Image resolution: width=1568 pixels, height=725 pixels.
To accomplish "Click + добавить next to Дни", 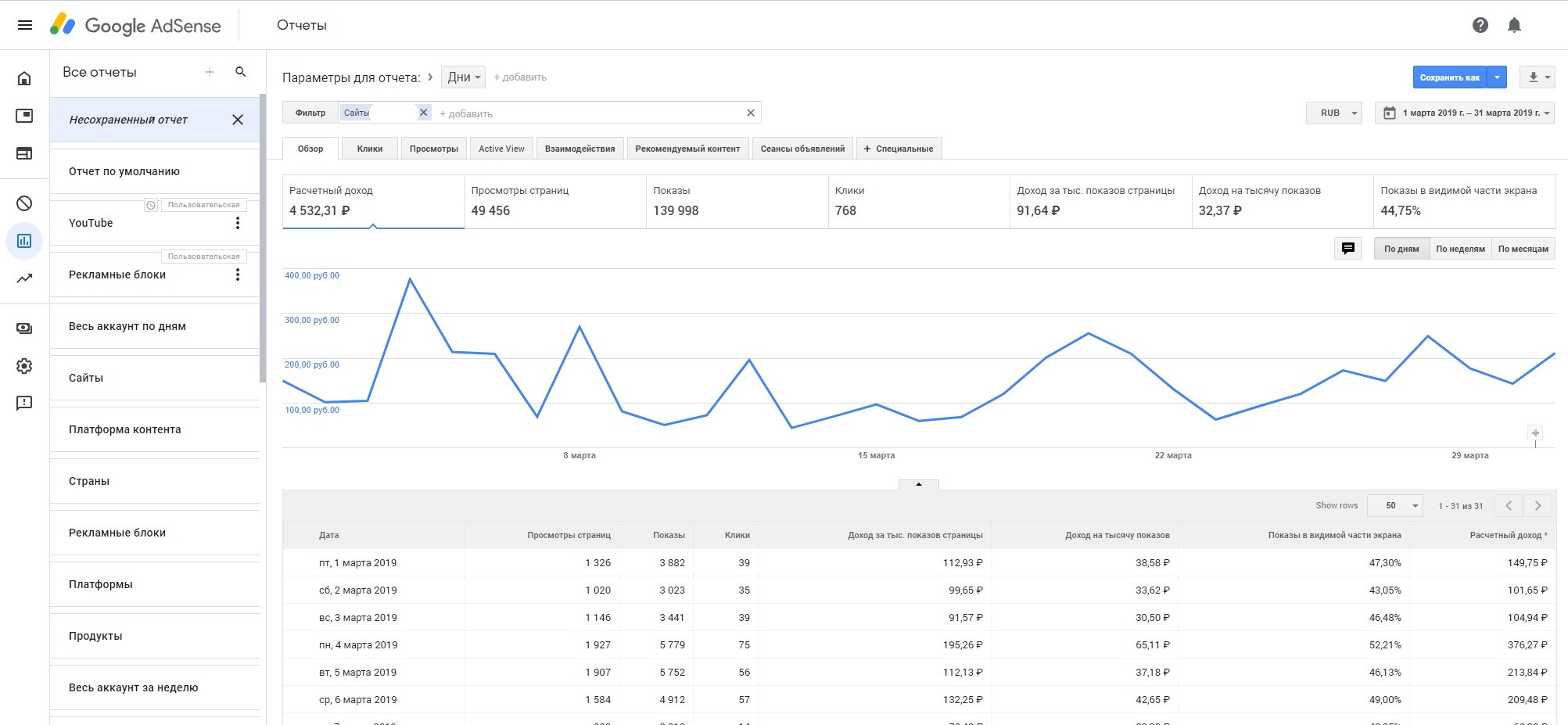I will tap(520, 77).
